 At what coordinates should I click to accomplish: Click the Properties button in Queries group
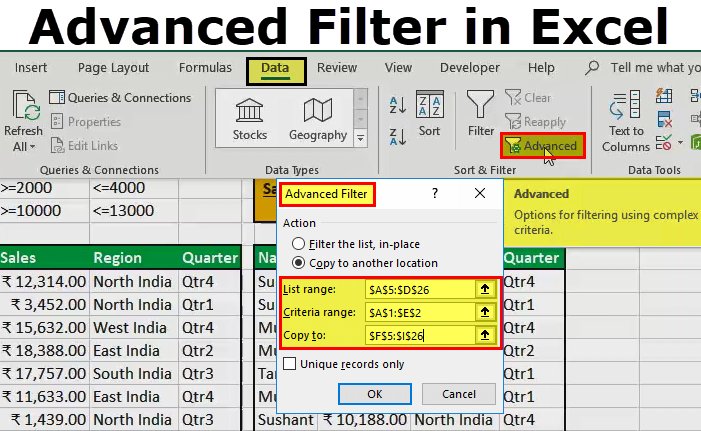(85, 122)
